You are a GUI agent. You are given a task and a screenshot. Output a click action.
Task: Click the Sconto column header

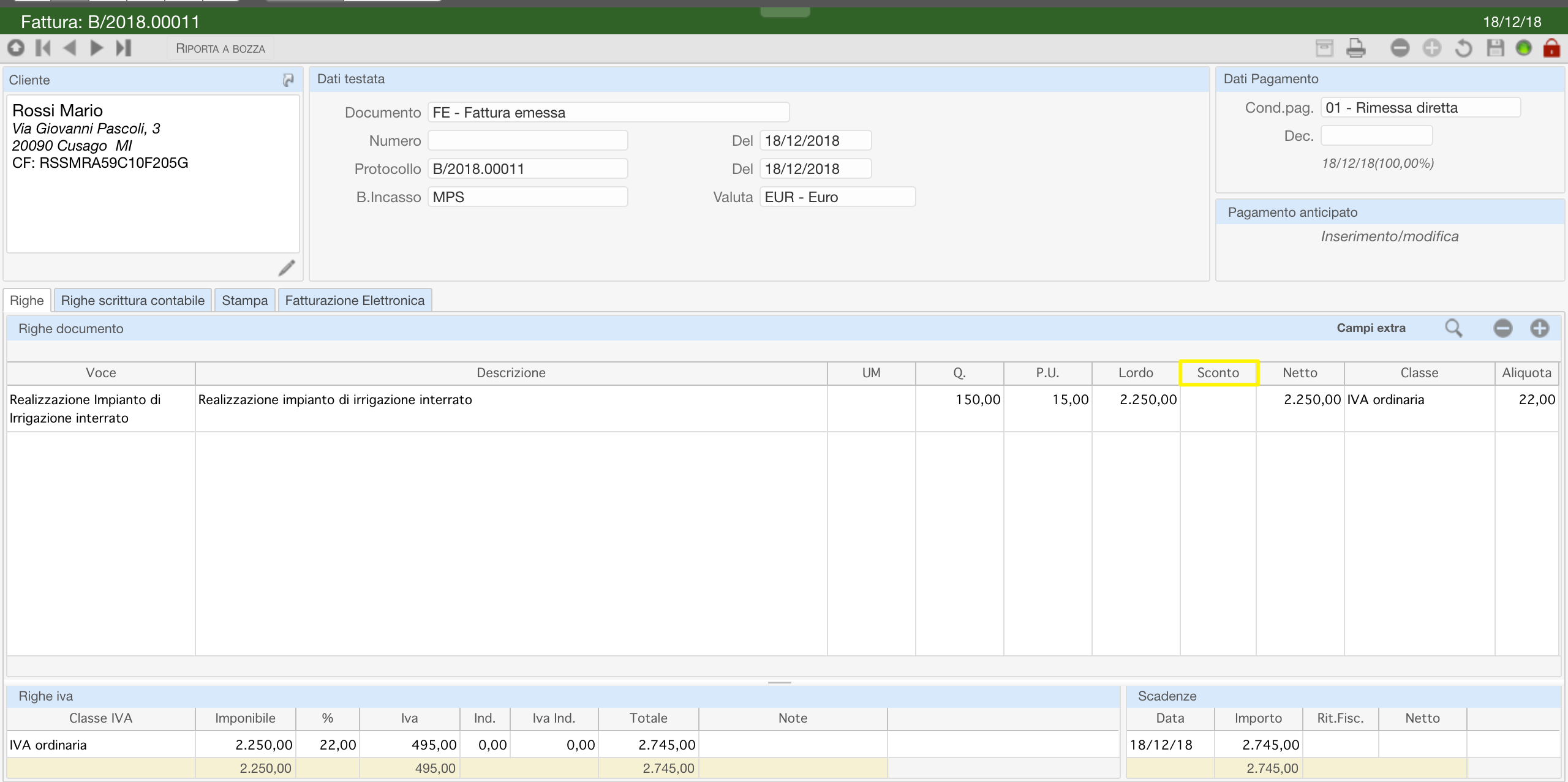[x=1218, y=373]
